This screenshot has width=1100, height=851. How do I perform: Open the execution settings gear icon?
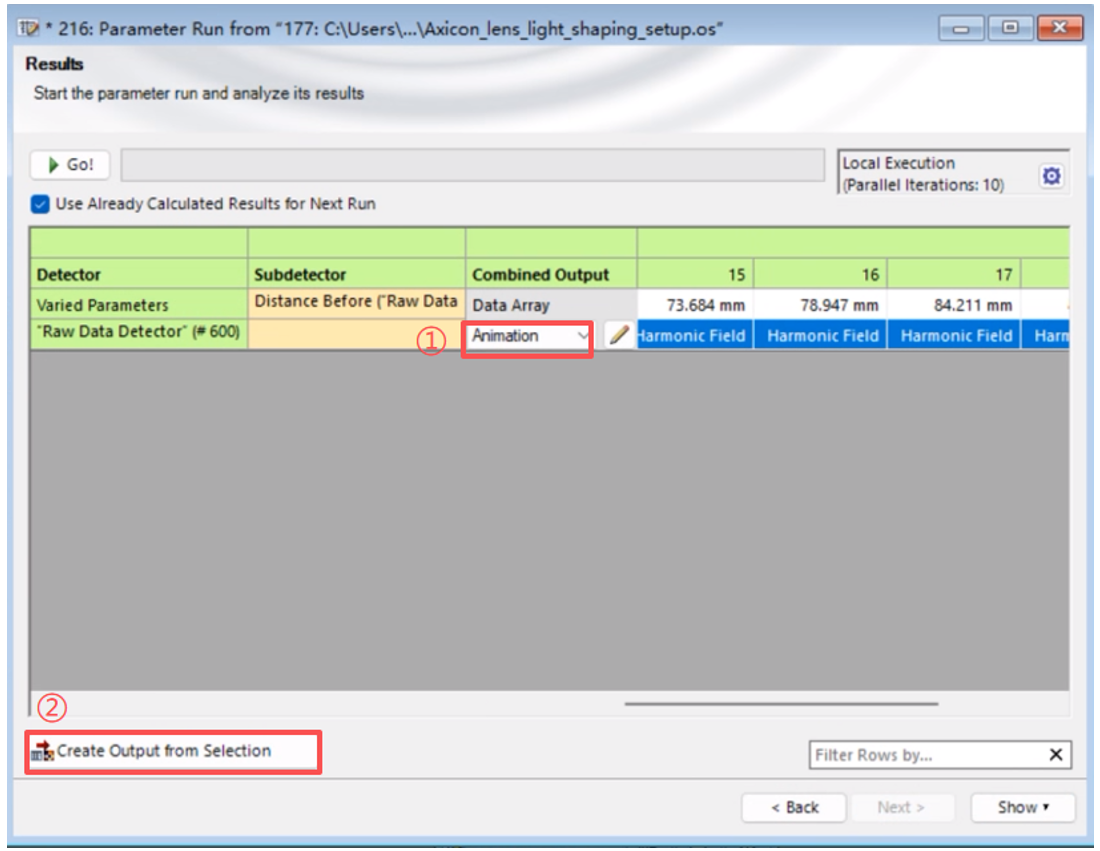tap(1051, 176)
